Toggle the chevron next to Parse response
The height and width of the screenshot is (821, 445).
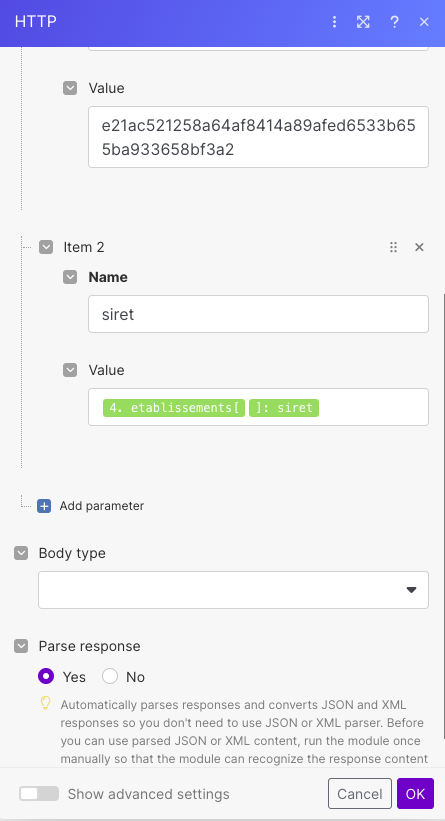(x=21, y=646)
